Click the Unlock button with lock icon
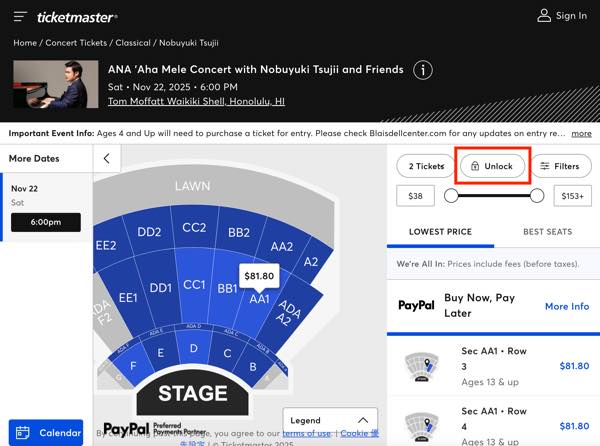Screen dimensions: 600x446 click(x=491, y=166)
